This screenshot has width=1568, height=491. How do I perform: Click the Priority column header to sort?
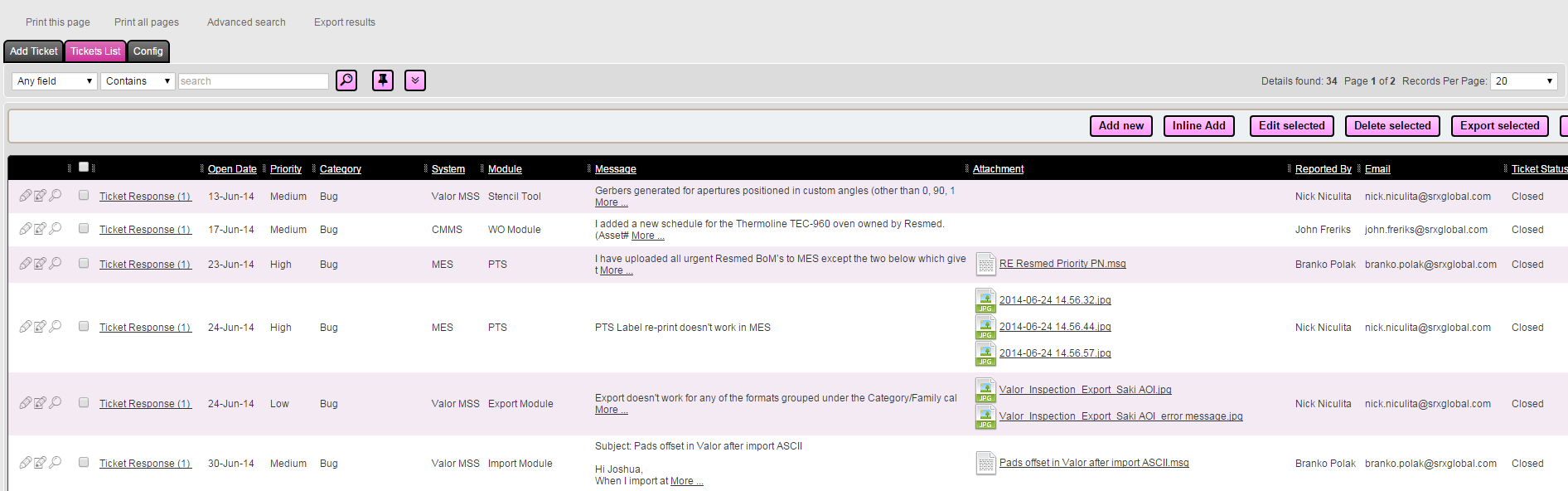286,169
